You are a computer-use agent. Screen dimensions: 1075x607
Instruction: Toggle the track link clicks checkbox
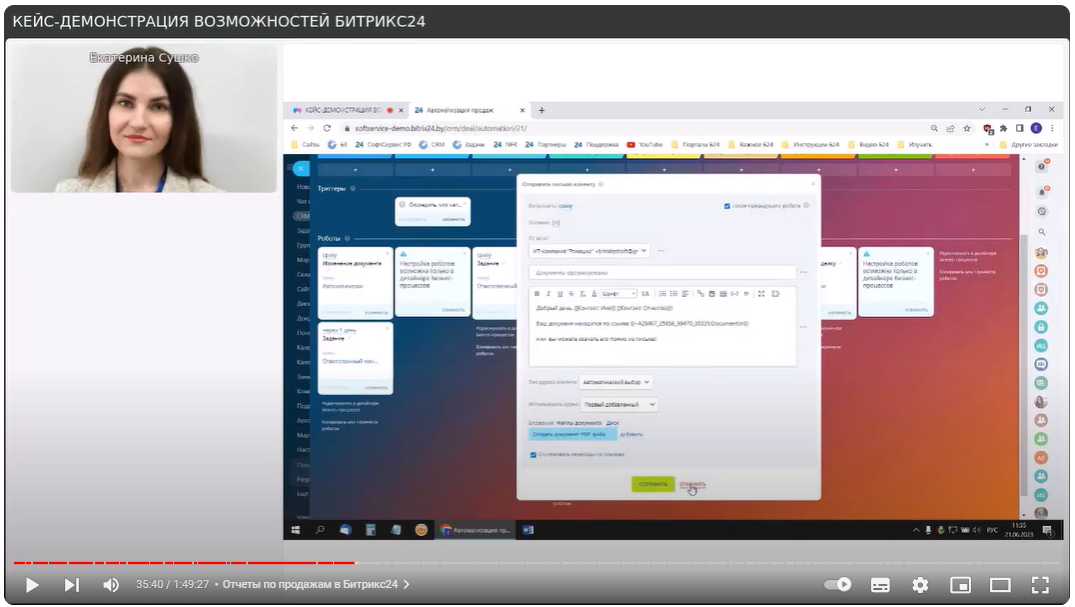point(533,454)
